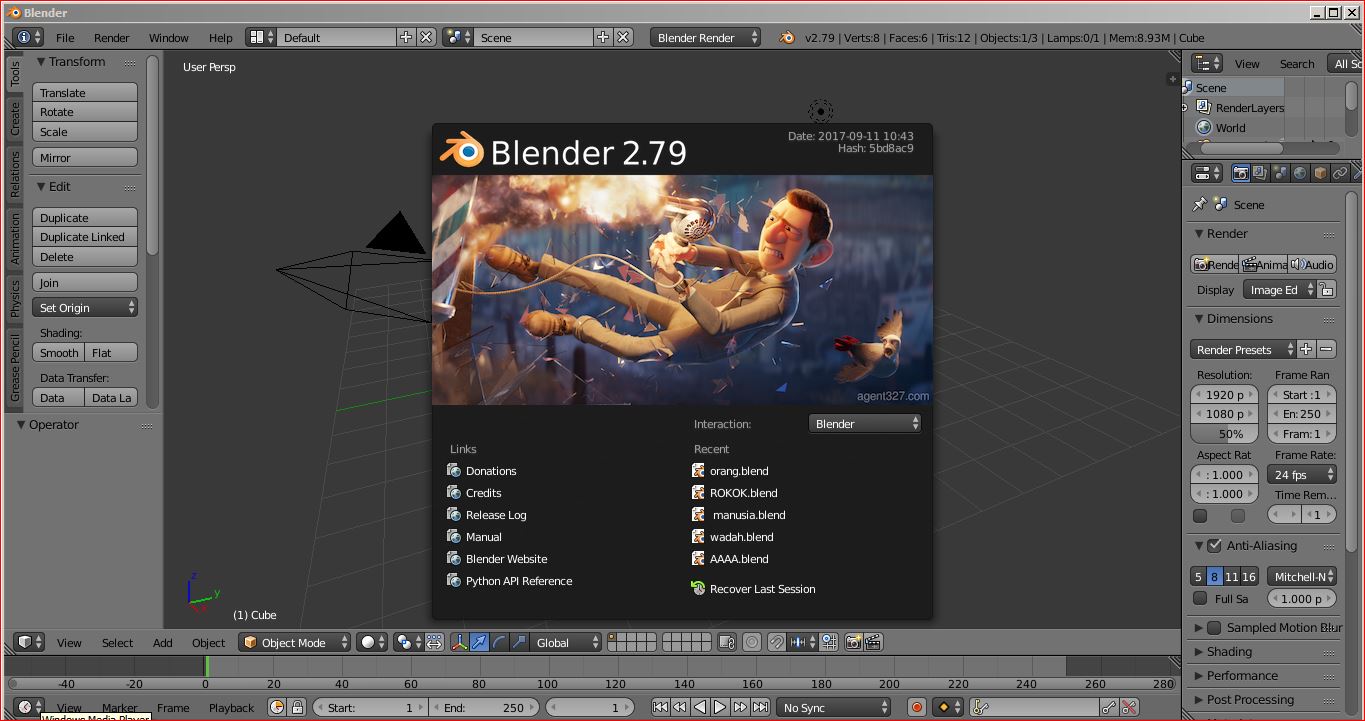The image size is (1365, 721).
Task: Click the pin icon in Properties panel
Action: 1199,204
